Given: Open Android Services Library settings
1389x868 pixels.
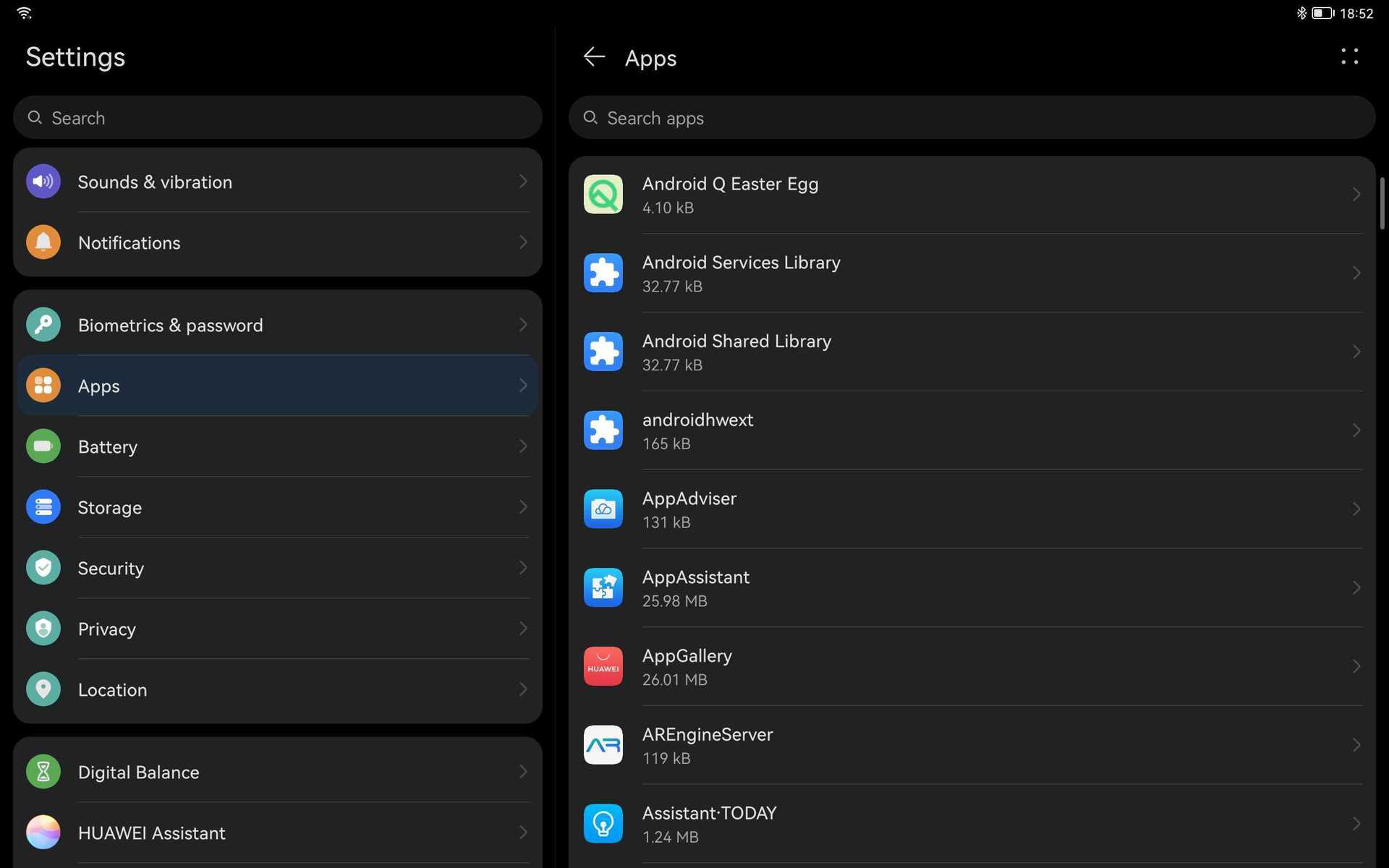Looking at the screenshot, I should (x=971, y=272).
